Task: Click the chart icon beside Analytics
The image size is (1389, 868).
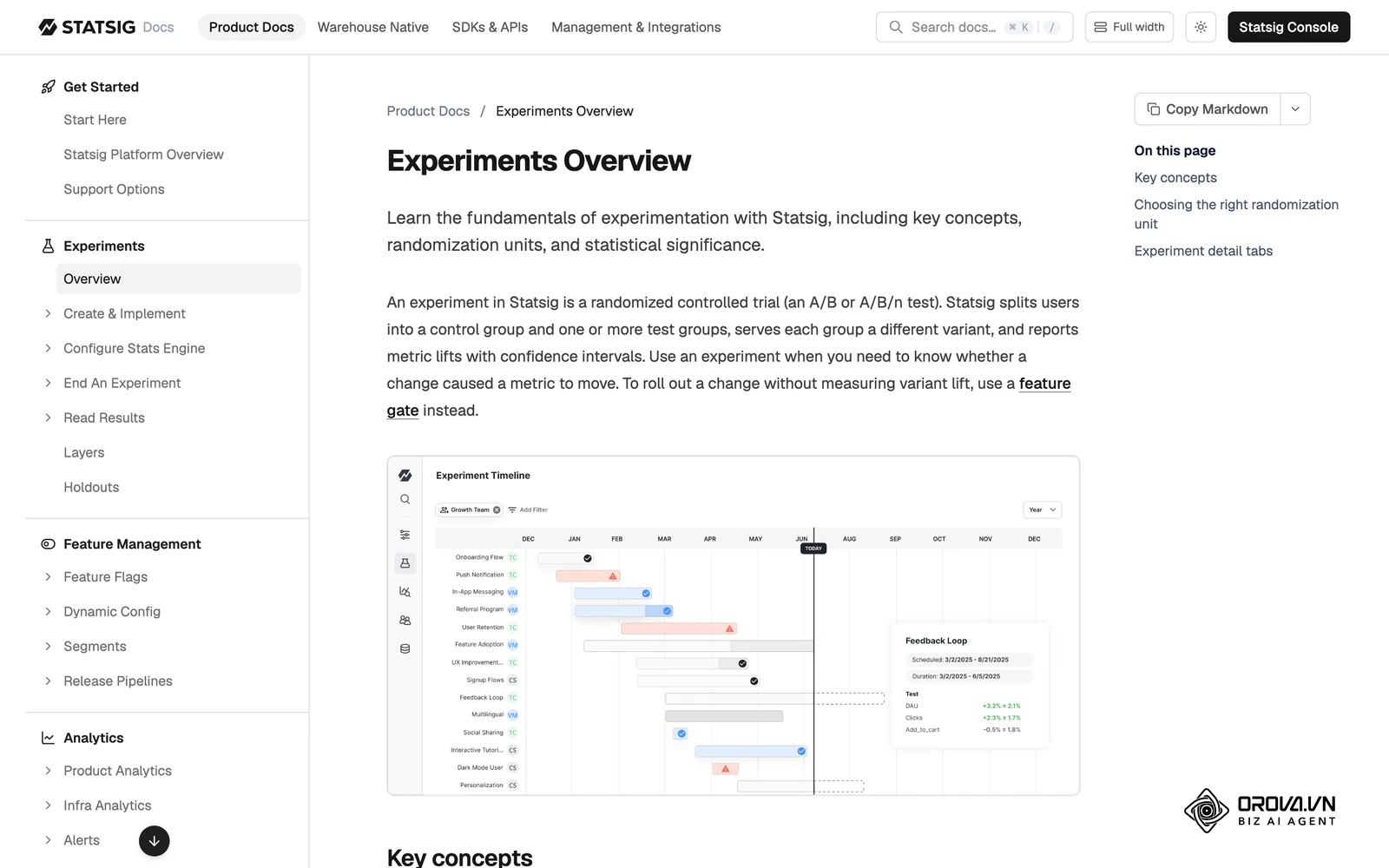Action: [48, 738]
